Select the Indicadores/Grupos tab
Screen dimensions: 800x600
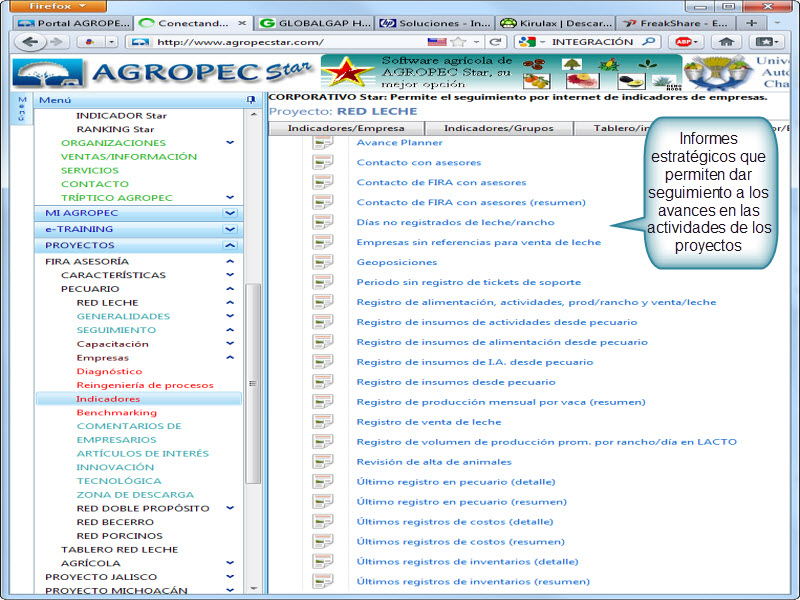[x=498, y=128]
